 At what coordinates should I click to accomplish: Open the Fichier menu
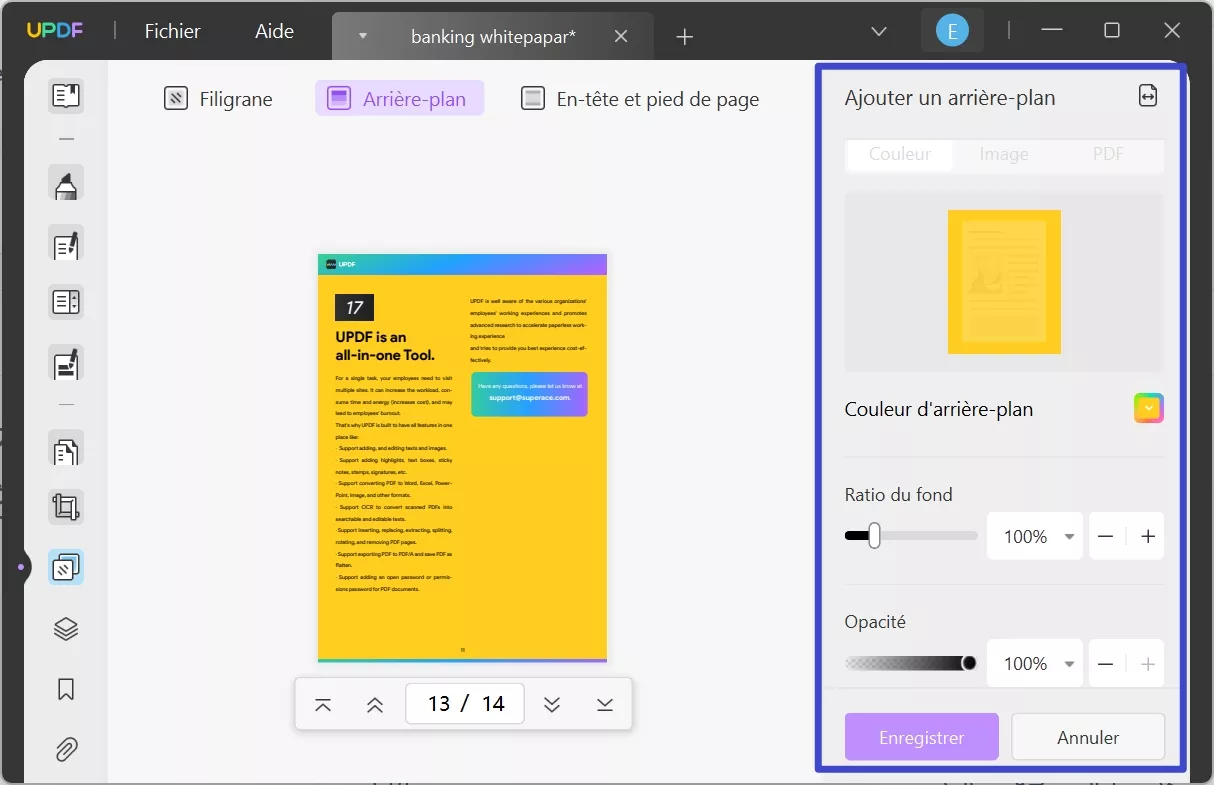[172, 31]
